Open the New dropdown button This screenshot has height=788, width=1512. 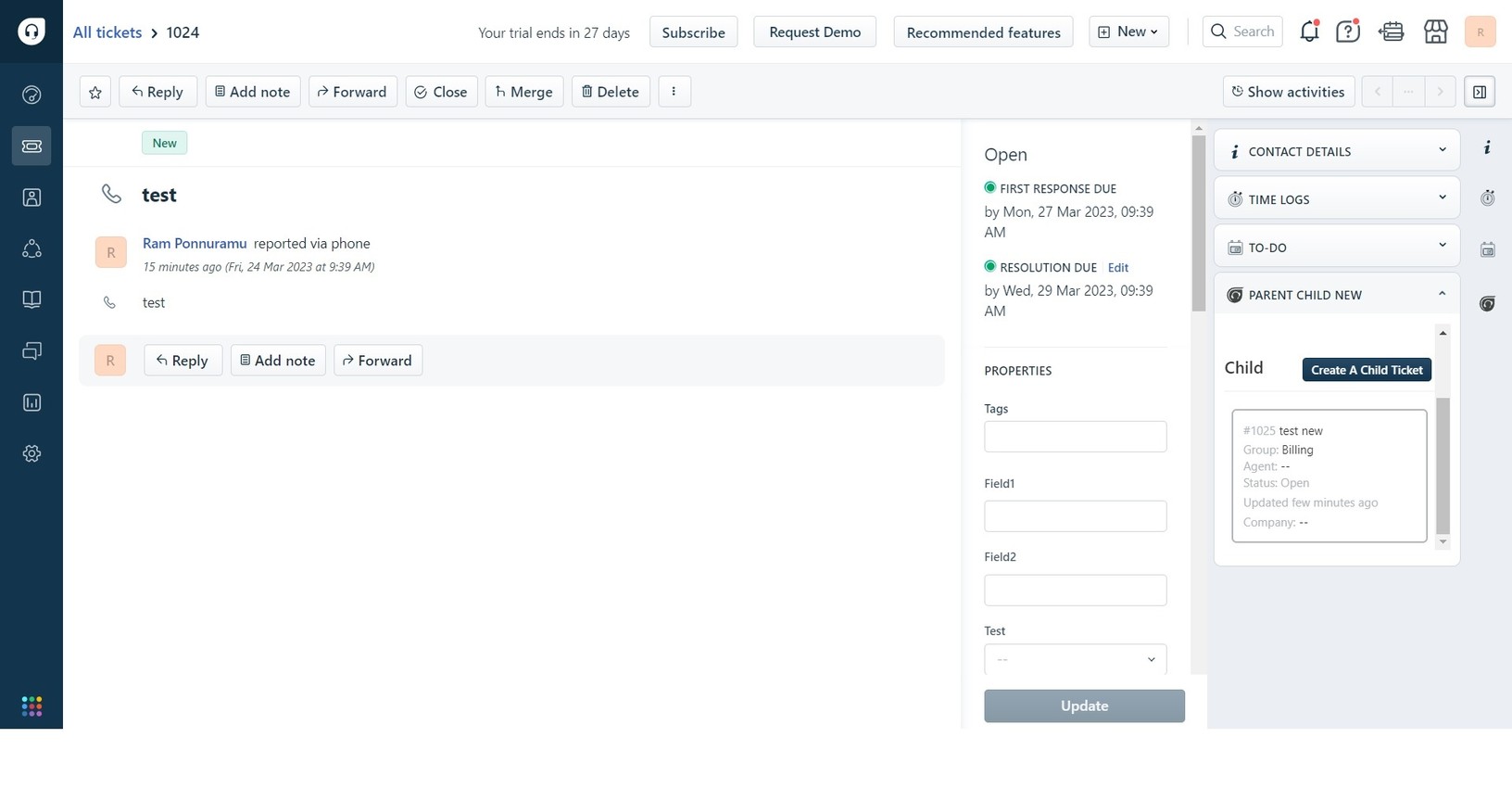point(1128,32)
